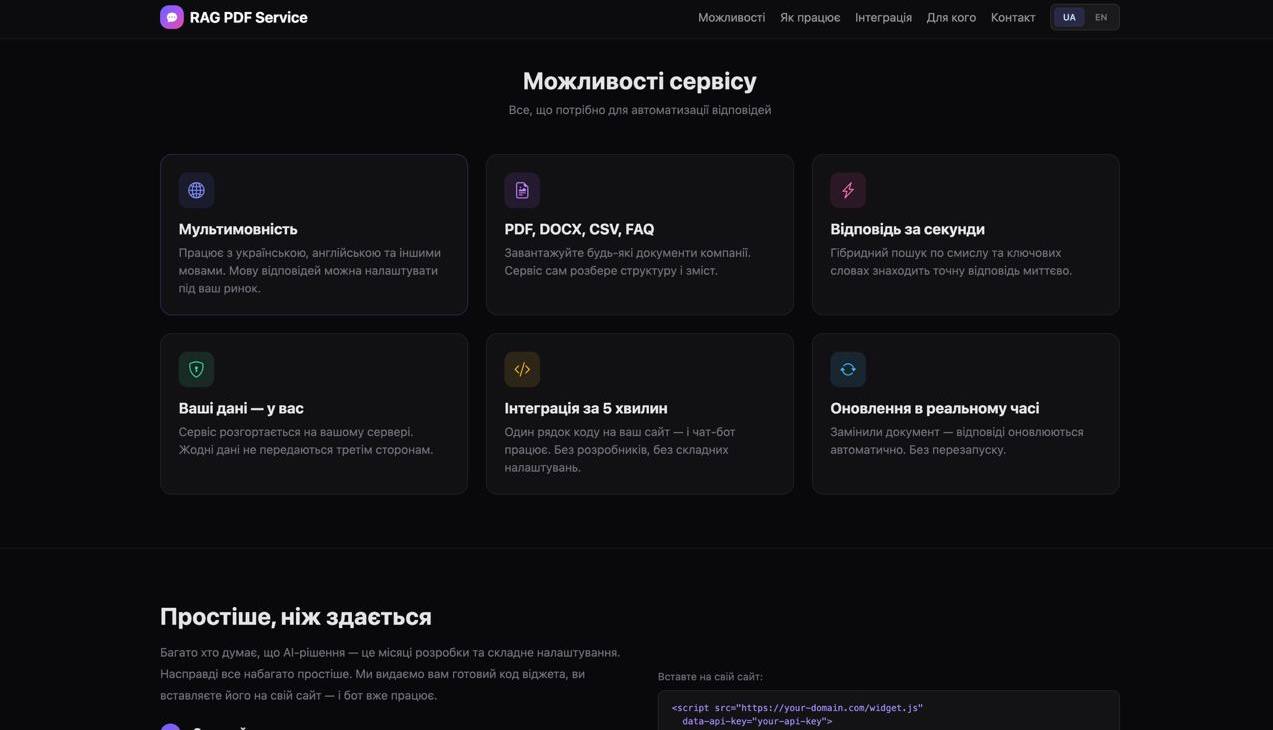The image size is (1273, 730).
Task: Switch interface language to EN
Action: click(x=1100, y=16)
